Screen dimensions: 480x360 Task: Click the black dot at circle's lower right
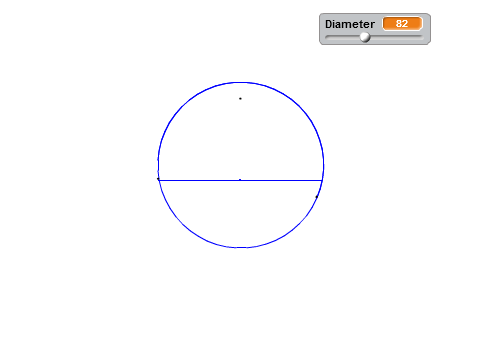[x=317, y=197]
